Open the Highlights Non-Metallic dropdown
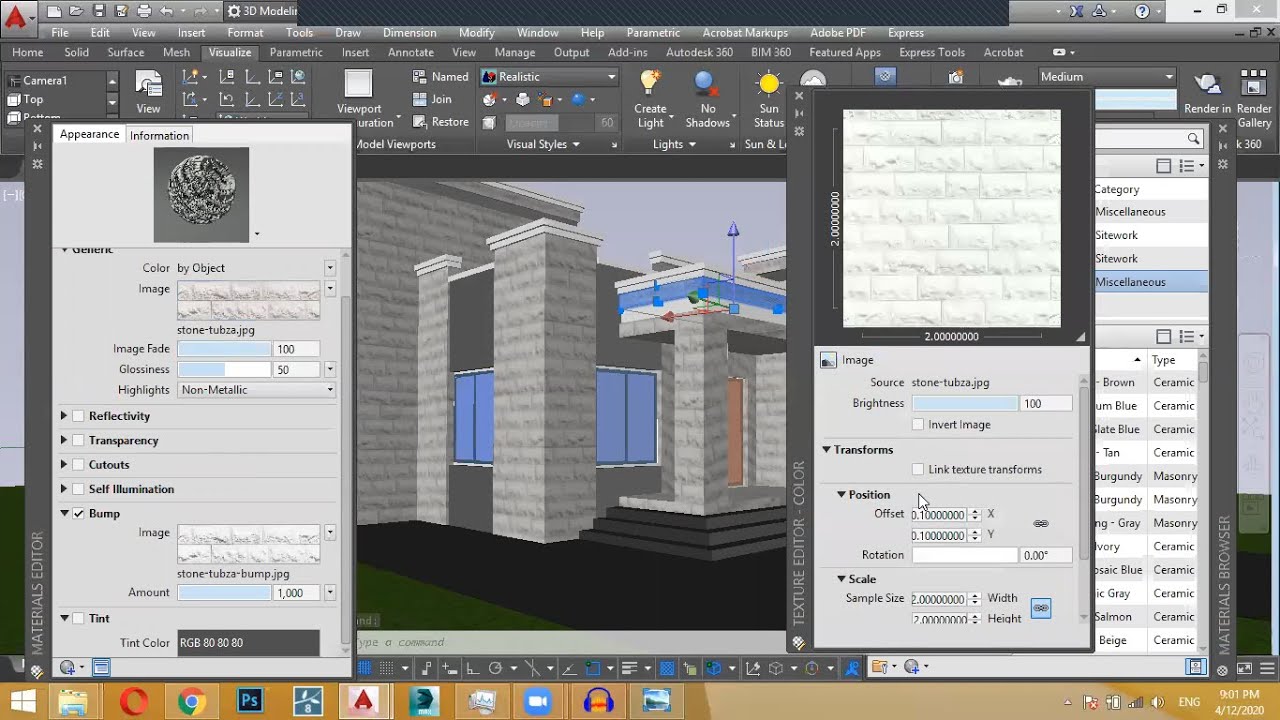The height and width of the screenshot is (720, 1280). tap(256, 390)
